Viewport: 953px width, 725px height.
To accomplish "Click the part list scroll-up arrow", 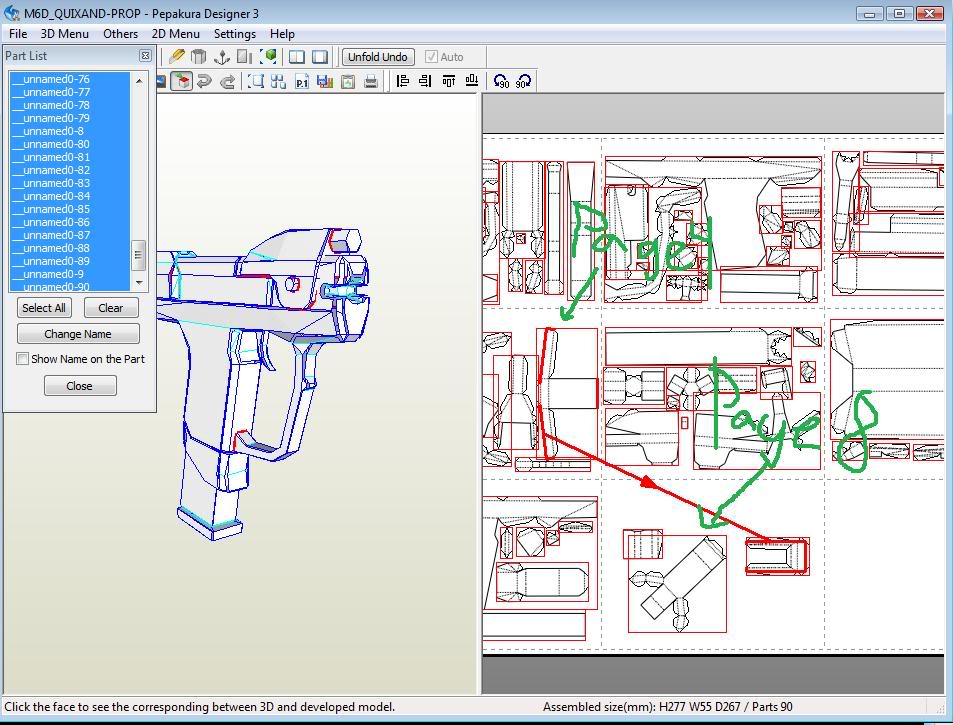I will click(139, 80).
